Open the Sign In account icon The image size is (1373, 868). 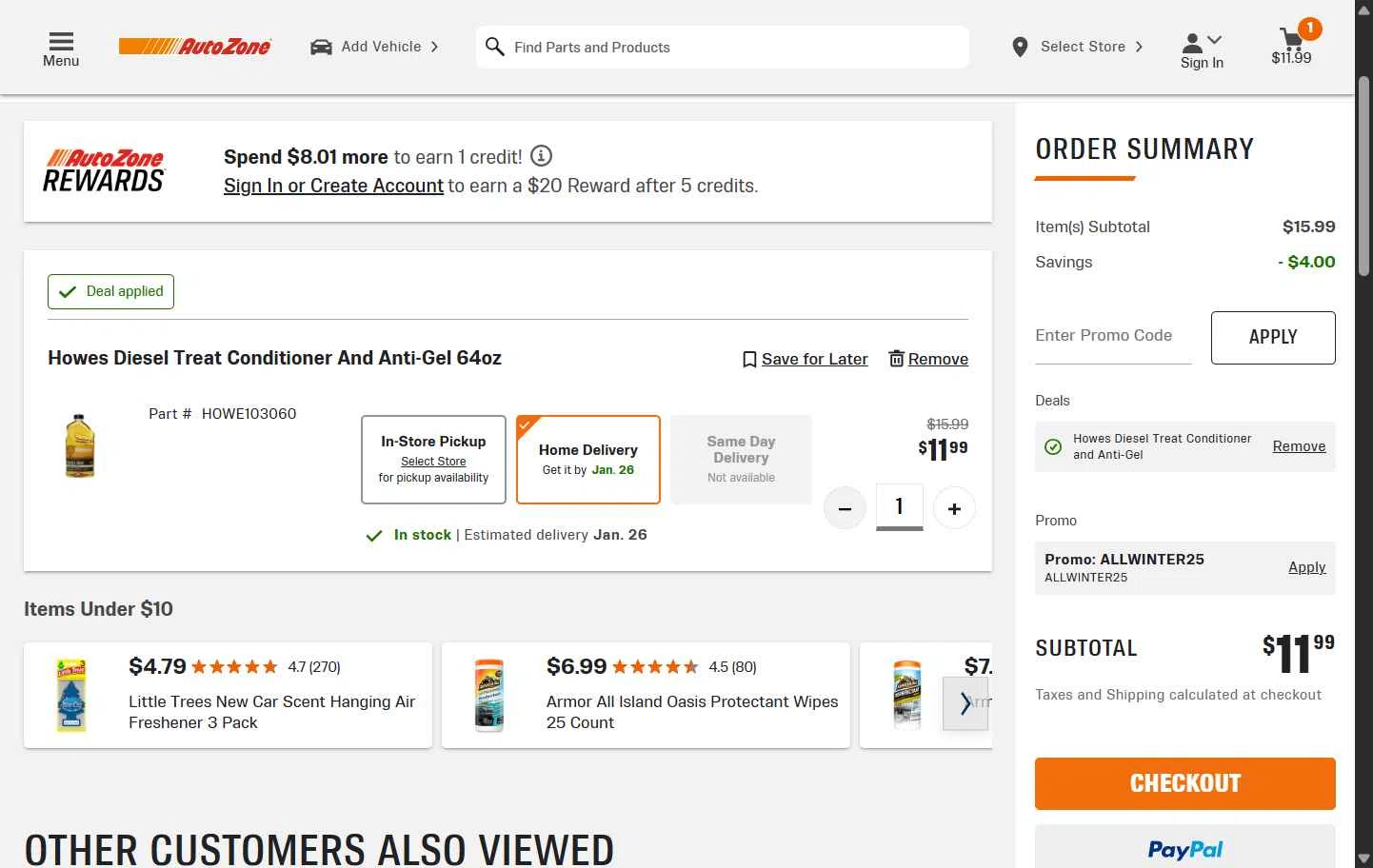(1192, 43)
